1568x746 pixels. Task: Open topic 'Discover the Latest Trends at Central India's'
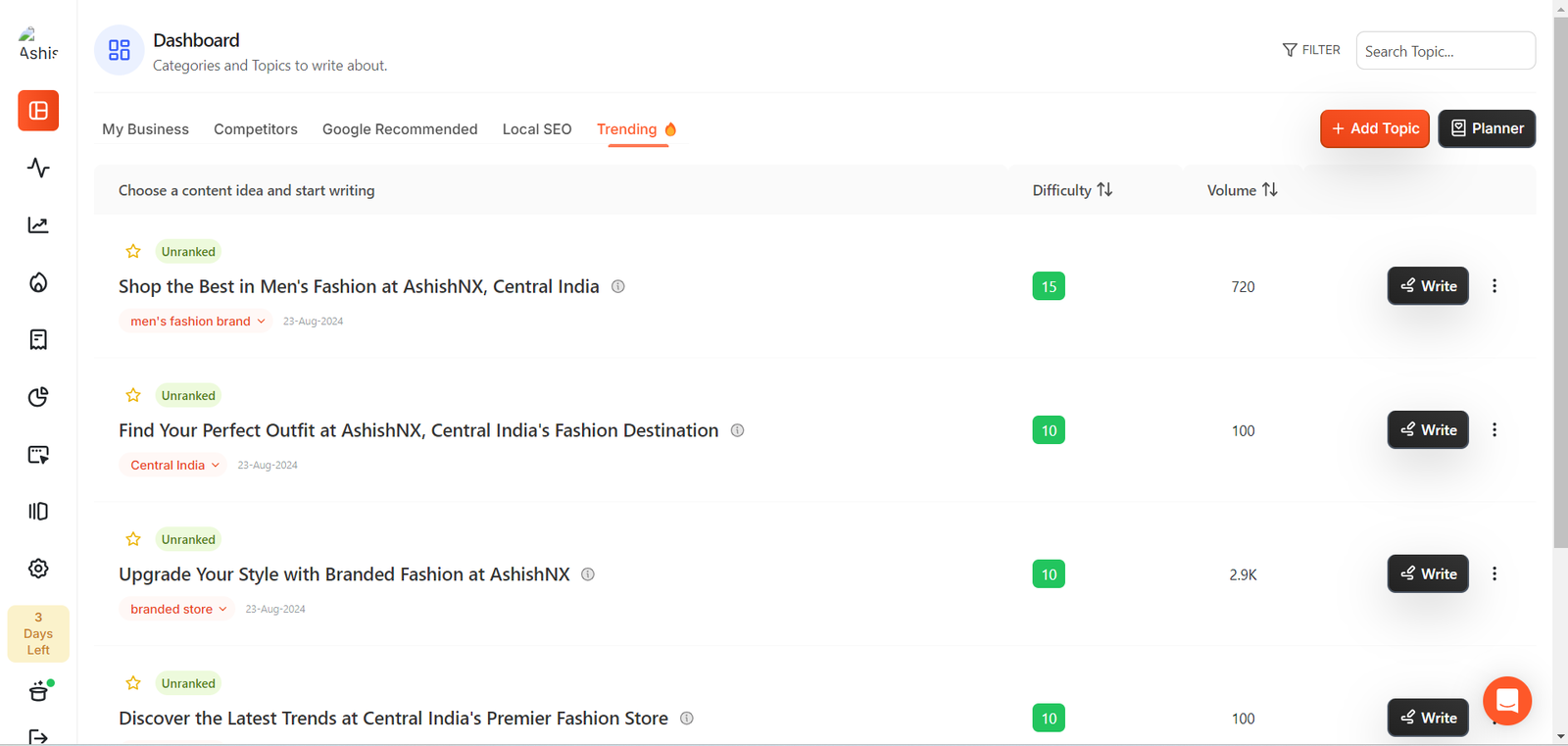point(393,719)
